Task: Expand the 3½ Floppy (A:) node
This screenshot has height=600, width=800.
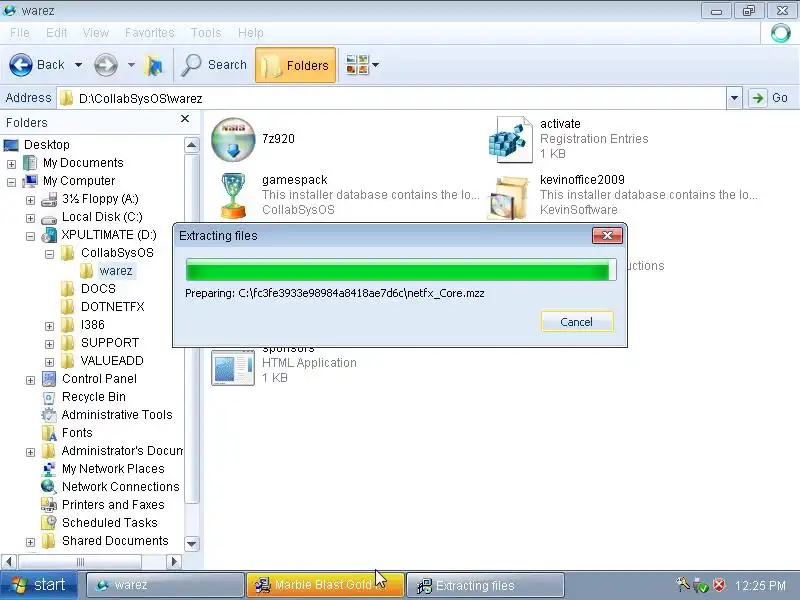Action: [x=31, y=201]
